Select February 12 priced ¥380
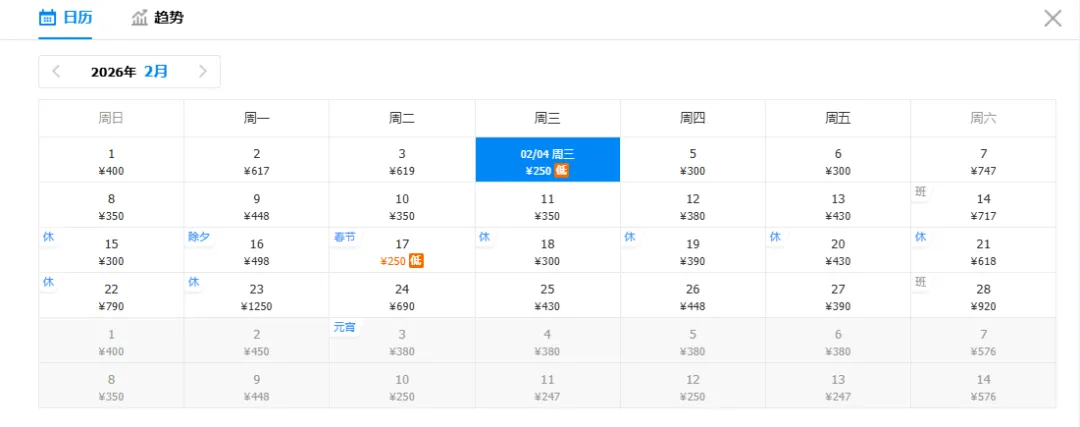This screenshot has height=427, width=1080. (x=693, y=205)
